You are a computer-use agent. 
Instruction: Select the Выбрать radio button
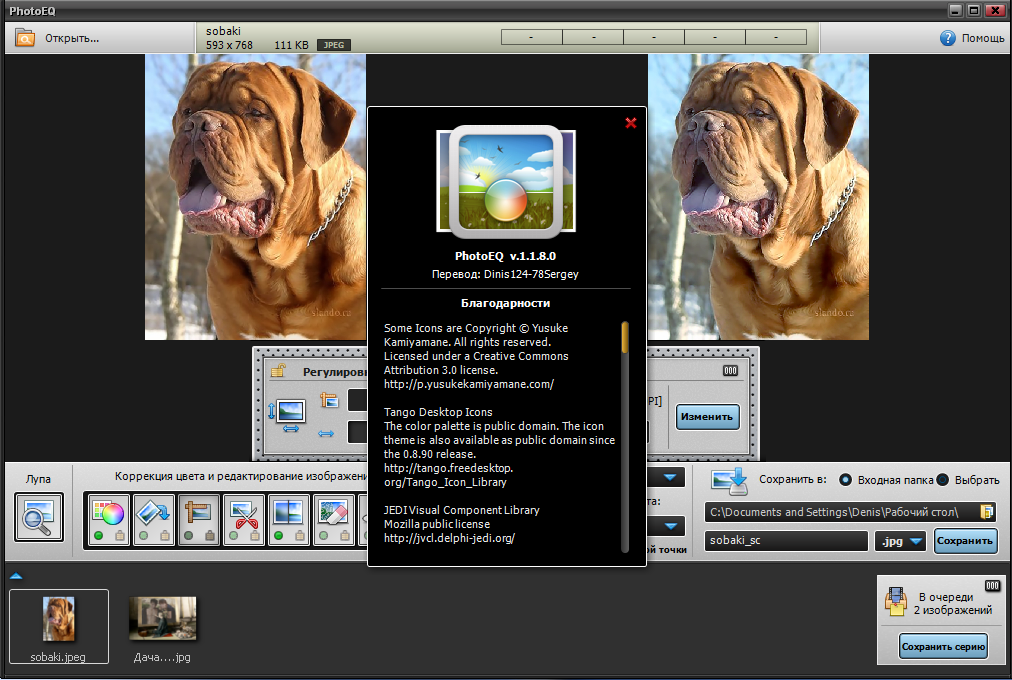(x=942, y=480)
